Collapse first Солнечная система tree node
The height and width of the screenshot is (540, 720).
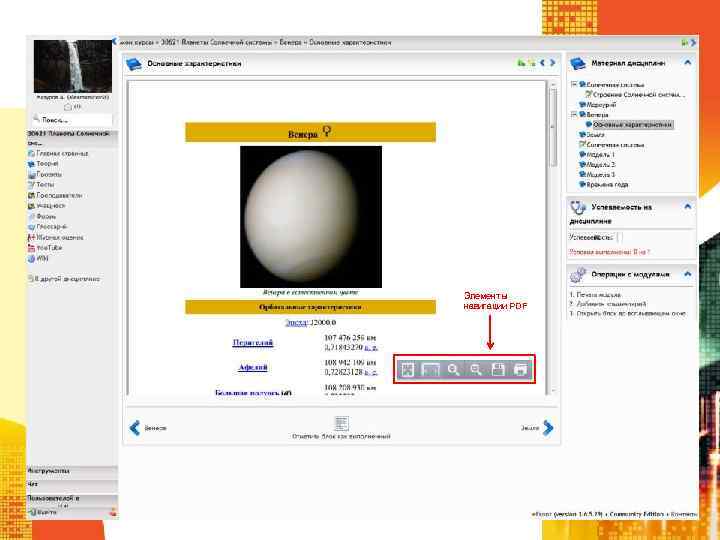pyautogui.click(x=574, y=84)
